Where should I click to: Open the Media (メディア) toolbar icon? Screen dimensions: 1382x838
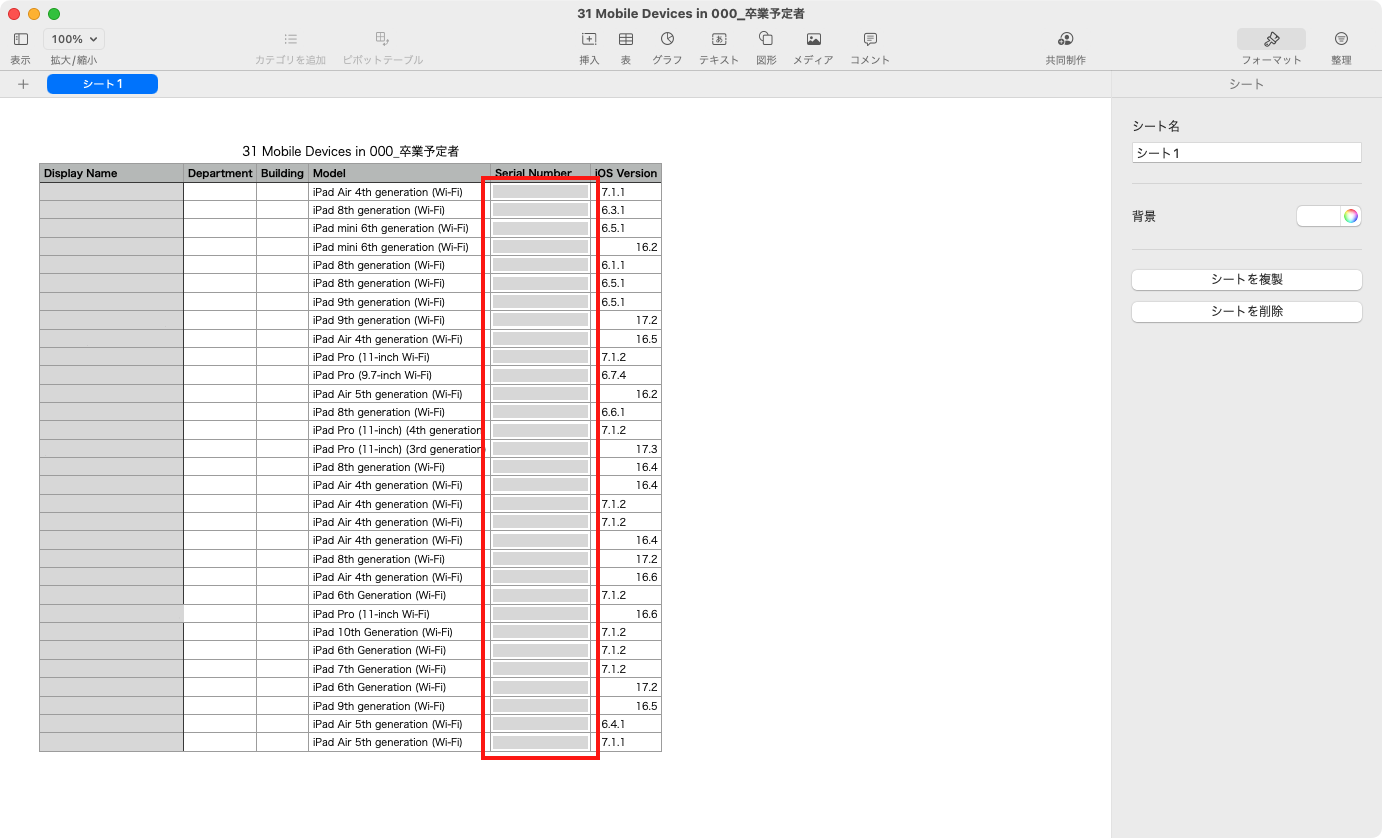[813, 39]
